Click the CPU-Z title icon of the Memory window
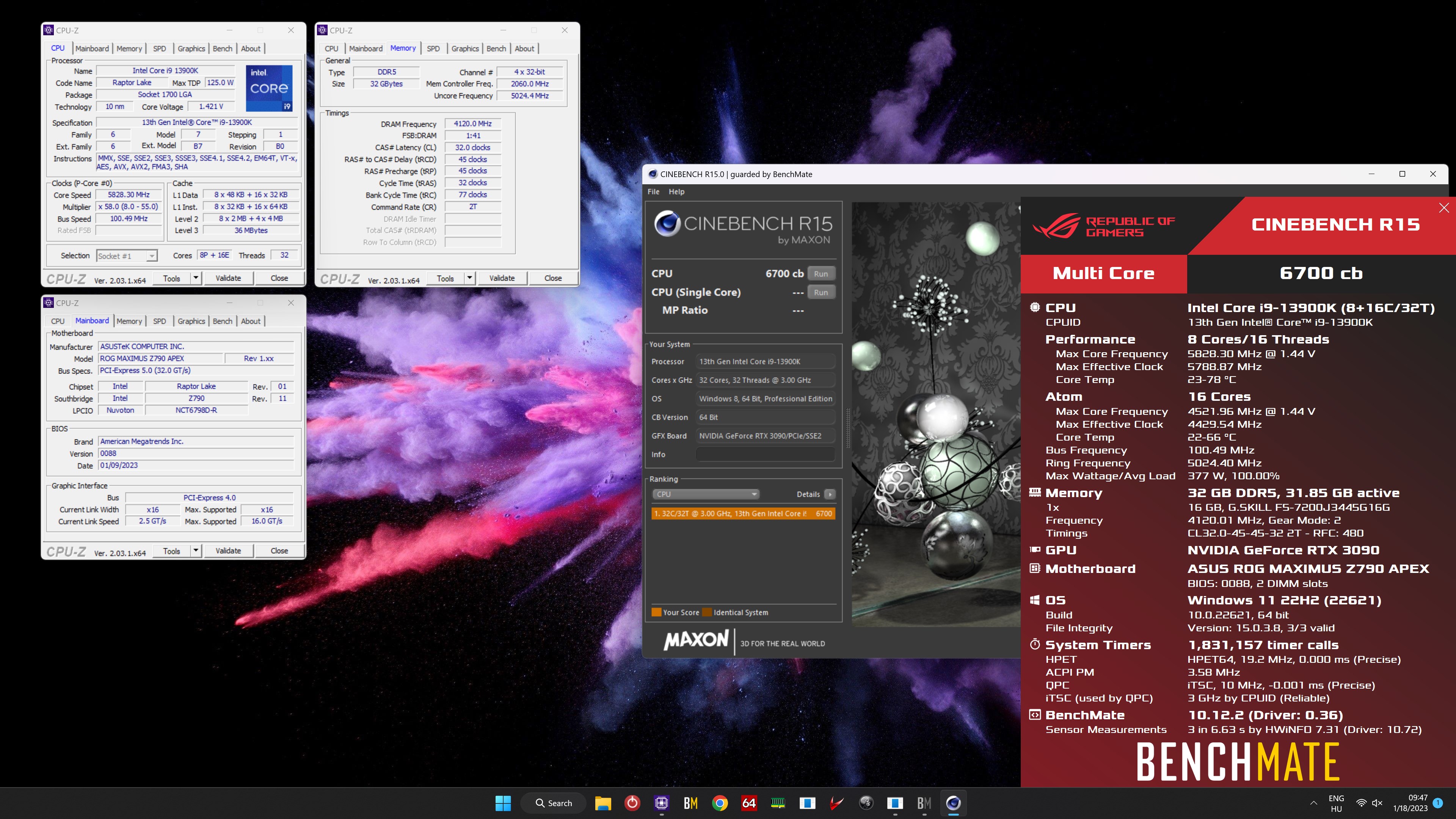Screen dimensions: 1456x819 tap(323, 30)
